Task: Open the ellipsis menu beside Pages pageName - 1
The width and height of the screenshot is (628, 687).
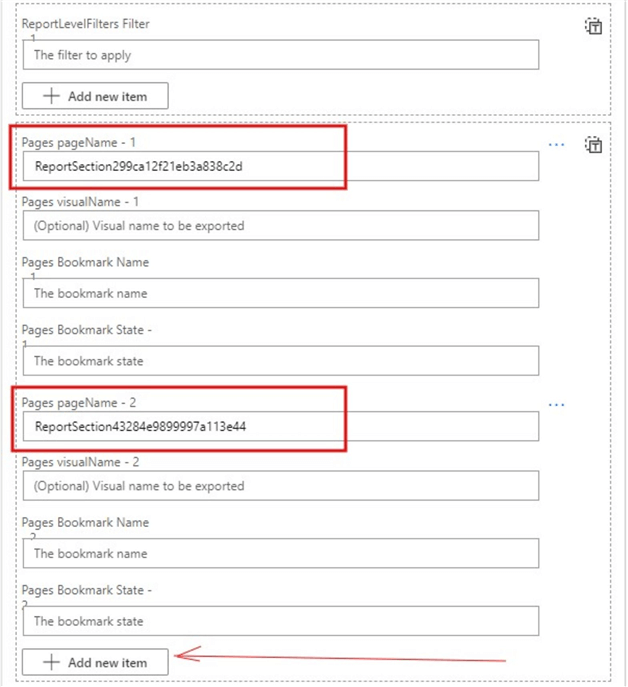Action: point(557,145)
